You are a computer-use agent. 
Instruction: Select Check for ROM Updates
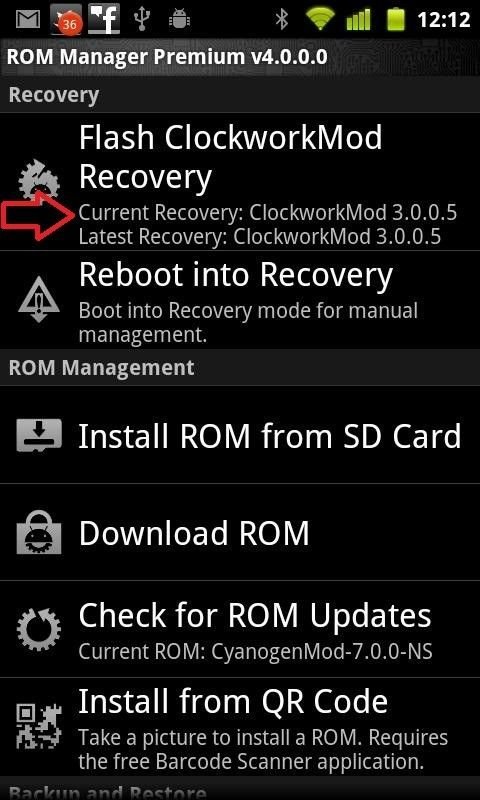tap(240, 629)
